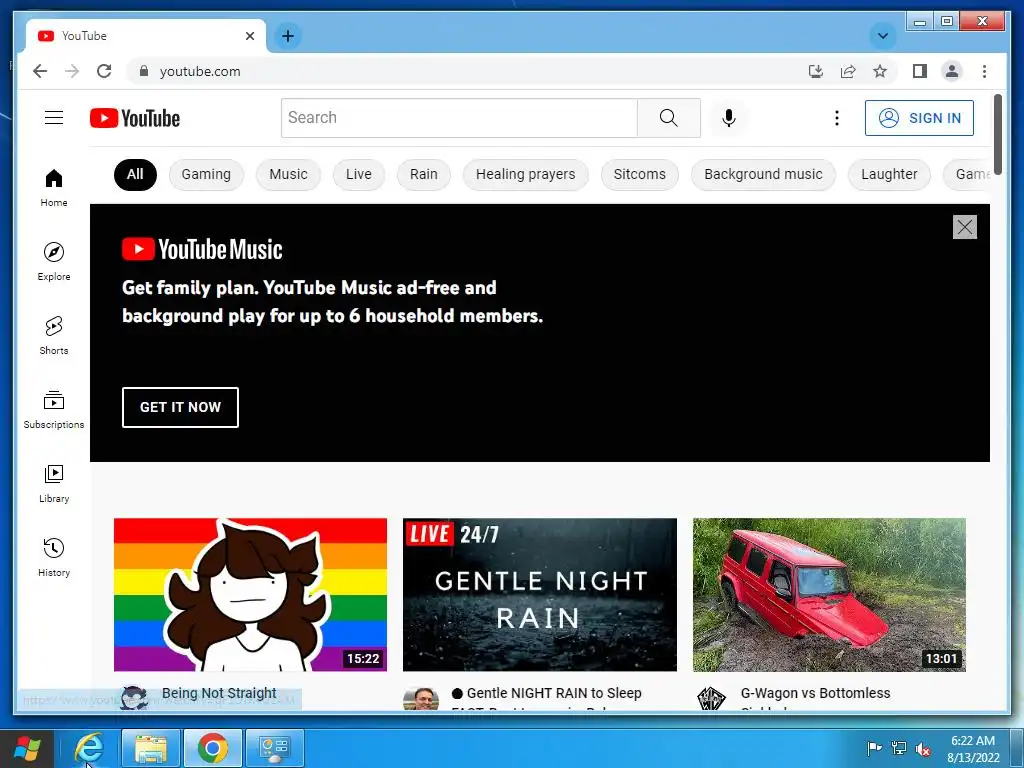Open the Being Not Straight video thumbnail
The width and height of the screenshot is (1024, 768).
click(250, 595)
